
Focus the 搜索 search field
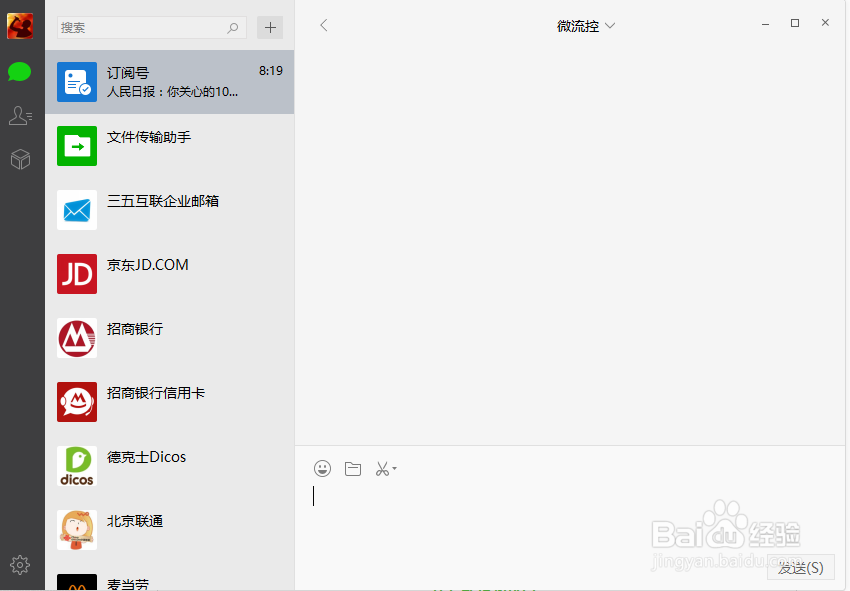tap(152, 28)
